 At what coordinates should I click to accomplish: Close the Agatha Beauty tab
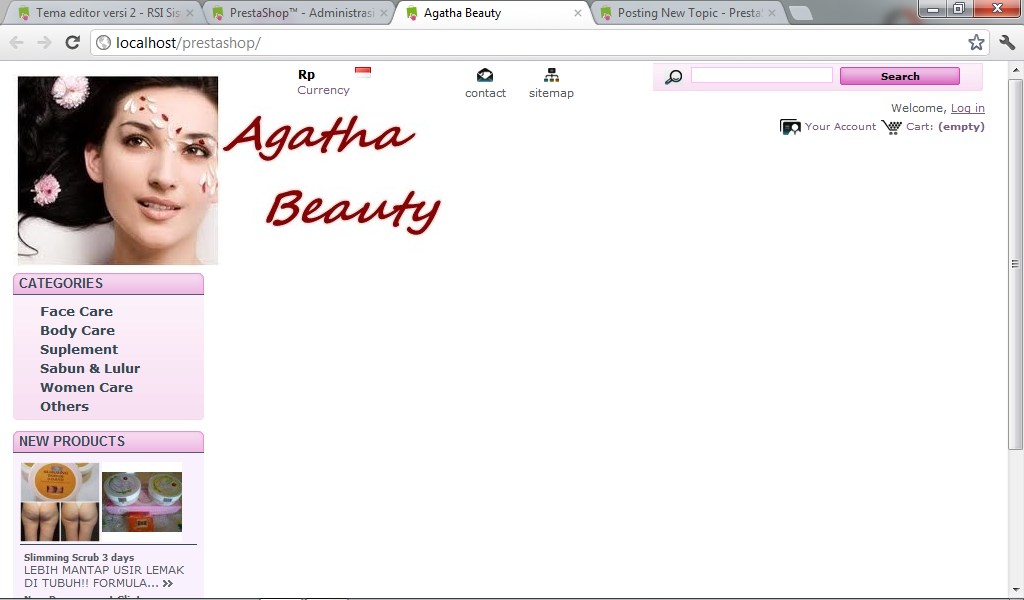(578, 13)
